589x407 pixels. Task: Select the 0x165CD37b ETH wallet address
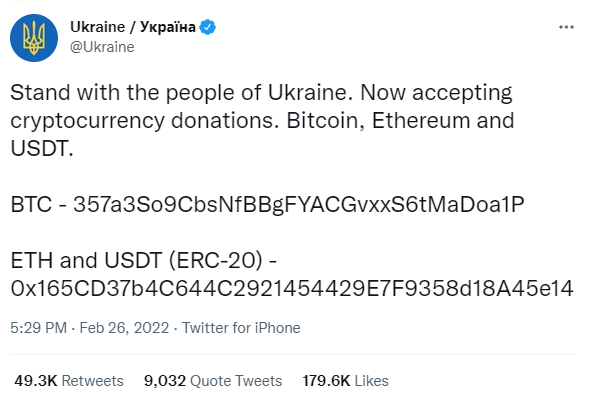292,289
